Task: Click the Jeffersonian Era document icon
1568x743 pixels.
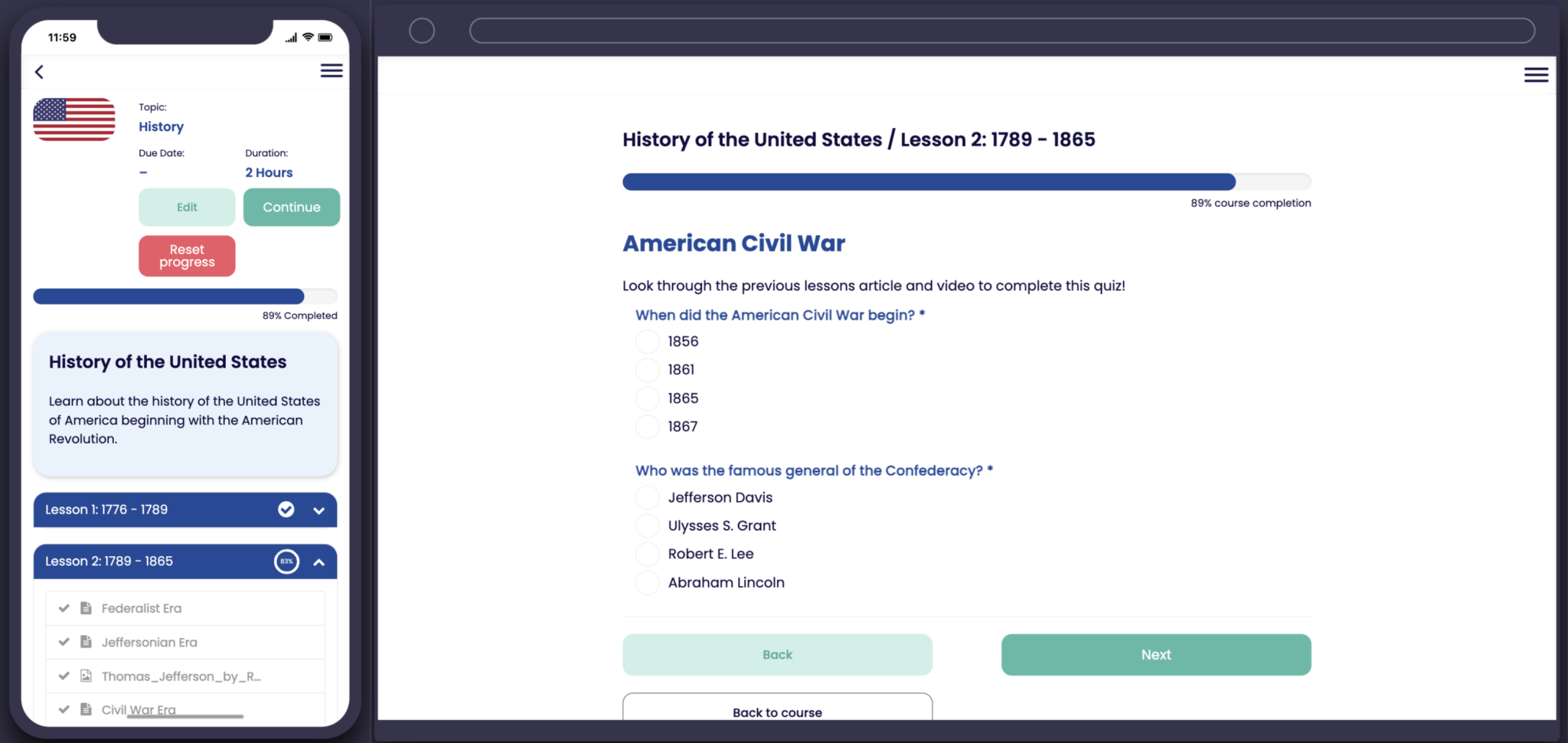Action: pyautogui.click(x=87, y=642)
